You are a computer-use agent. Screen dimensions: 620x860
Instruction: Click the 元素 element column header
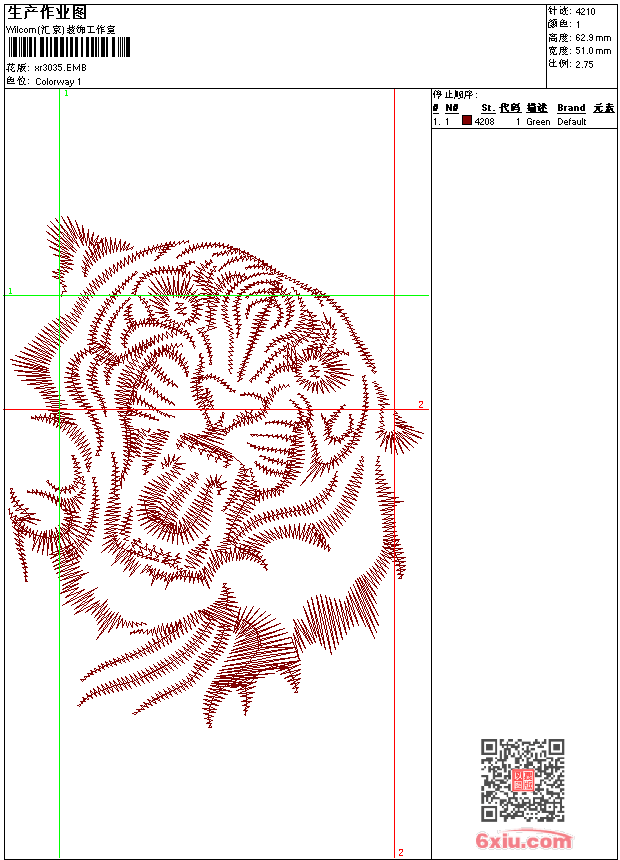click(604, 108)
